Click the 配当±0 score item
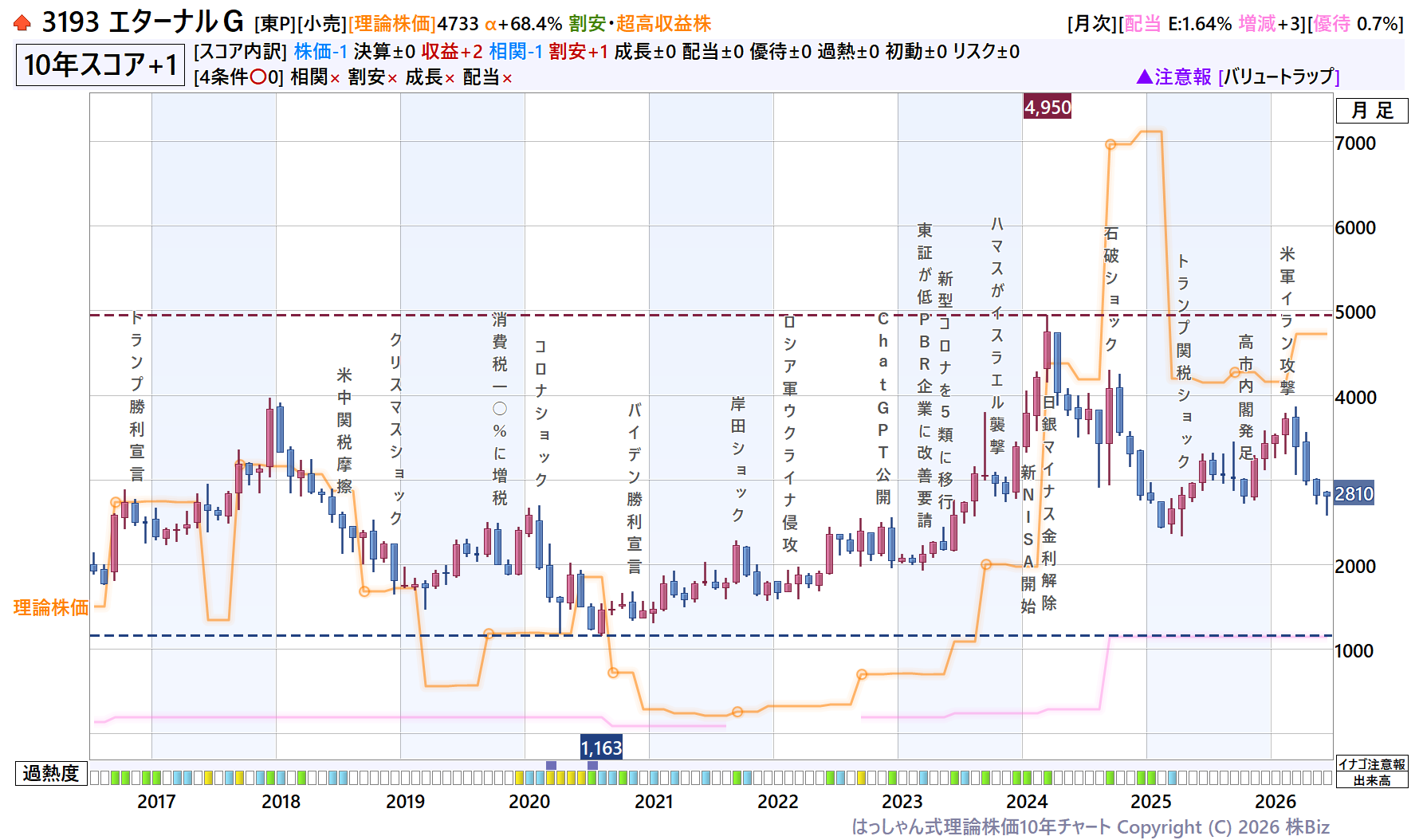Viewport: 1419px width, 840px height. point(713,52)
